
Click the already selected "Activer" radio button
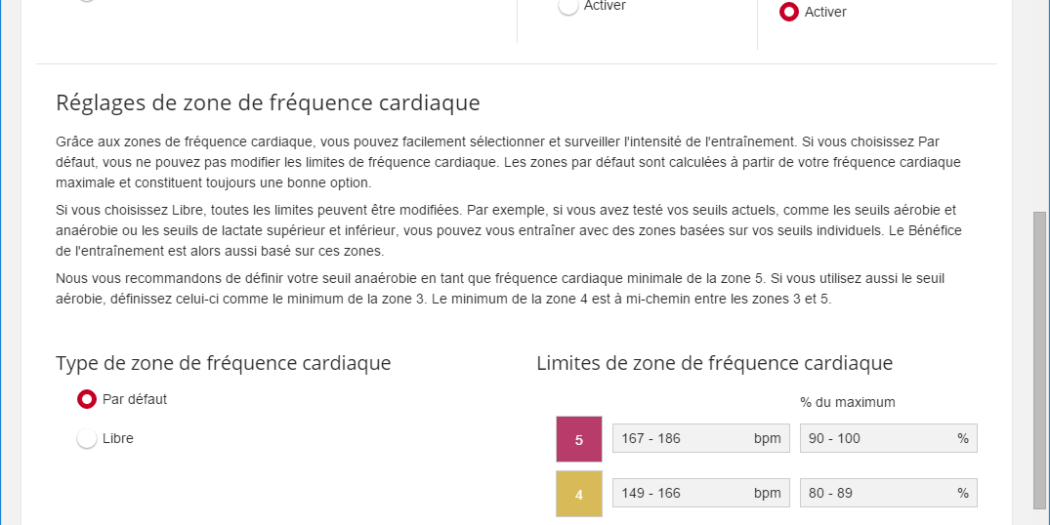(789, 13)
